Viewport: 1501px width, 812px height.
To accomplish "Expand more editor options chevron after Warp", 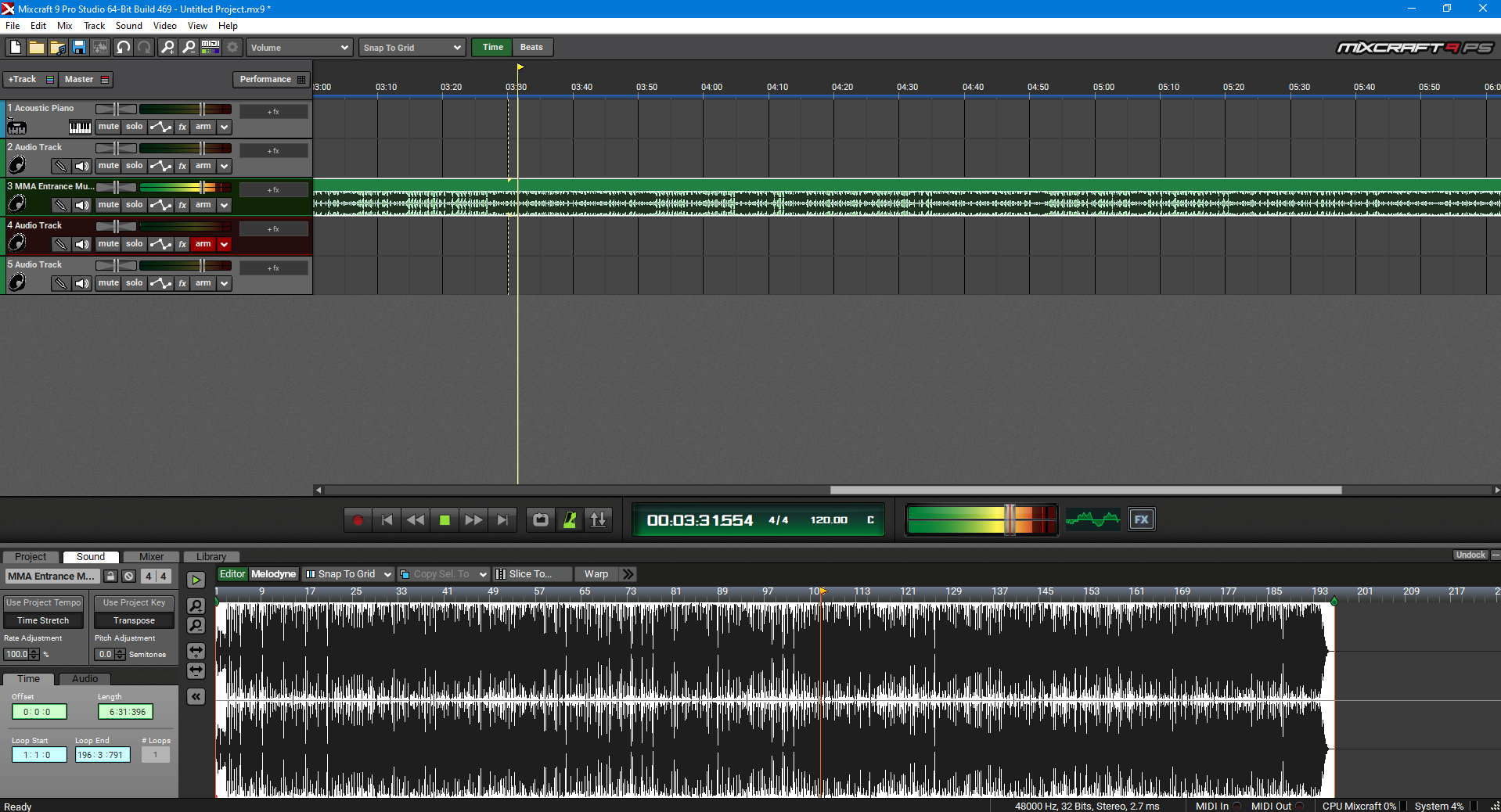I will pyautogui.click(x=628, y=574).
